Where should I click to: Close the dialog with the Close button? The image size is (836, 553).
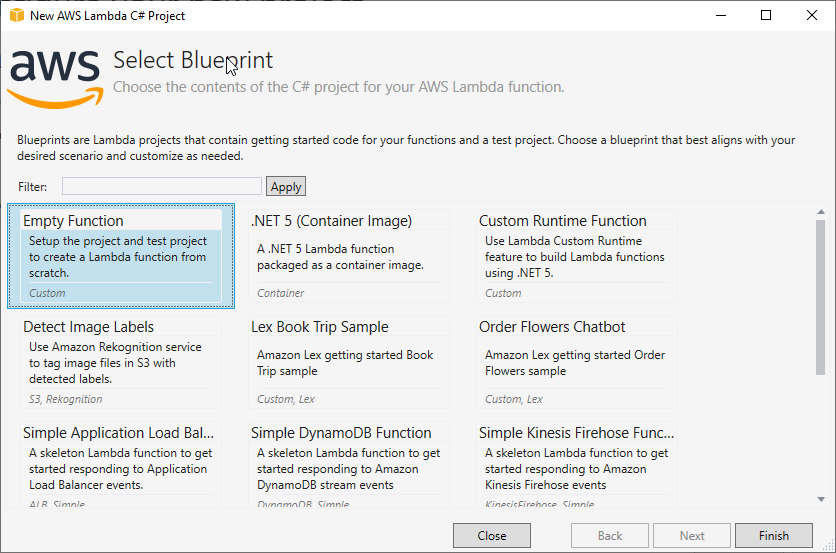point(492,535)
